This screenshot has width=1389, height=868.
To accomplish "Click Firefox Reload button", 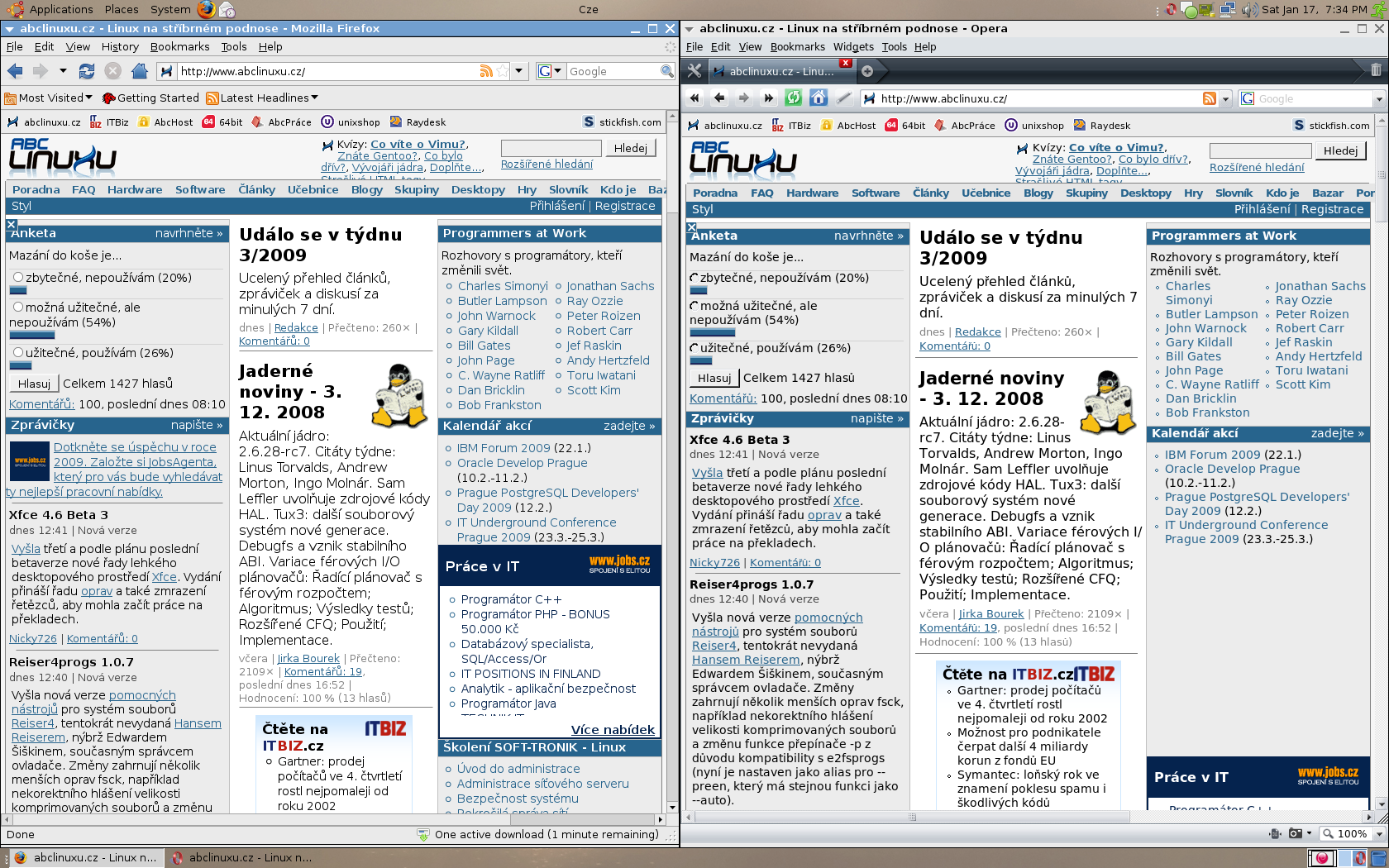I will [87, 71].
